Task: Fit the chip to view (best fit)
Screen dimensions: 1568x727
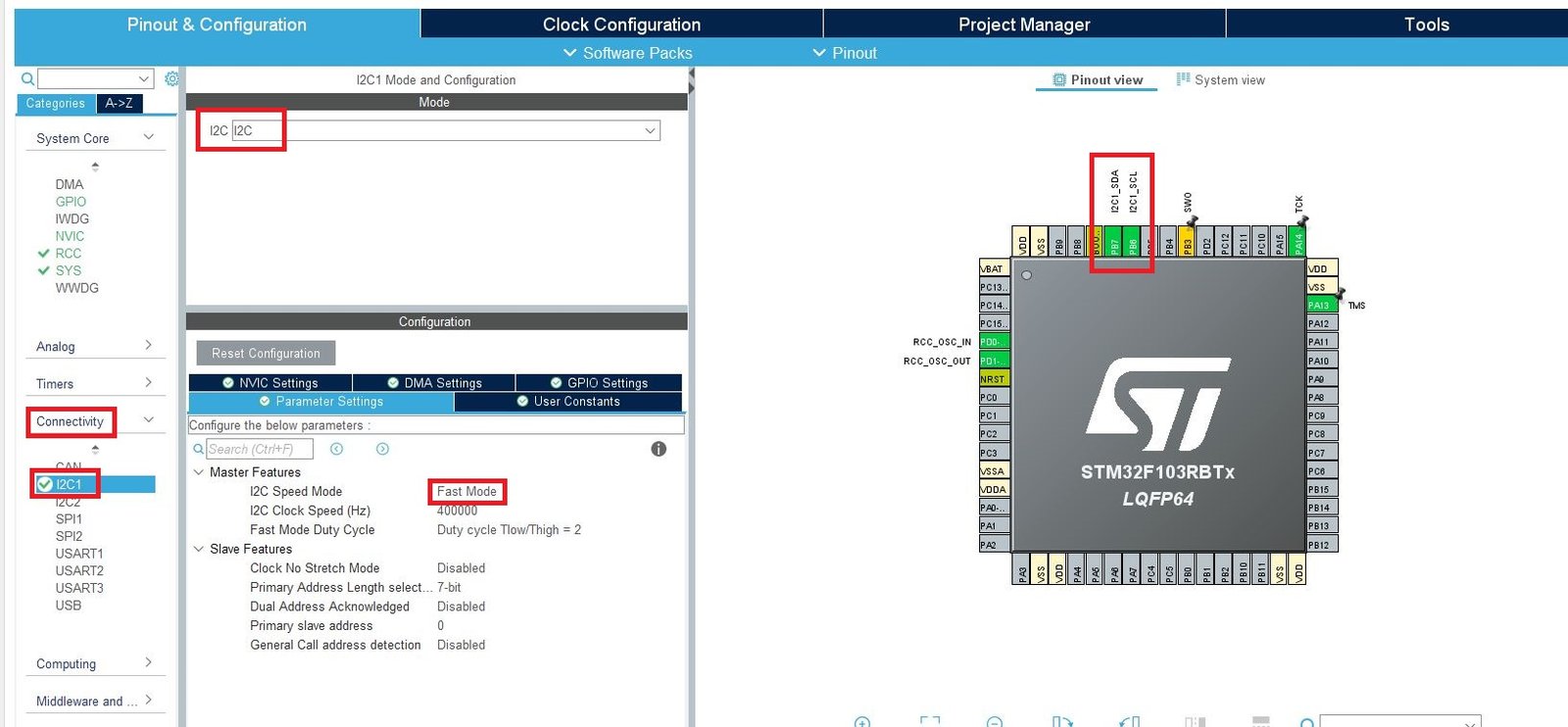Action: [x=930, y=722]
